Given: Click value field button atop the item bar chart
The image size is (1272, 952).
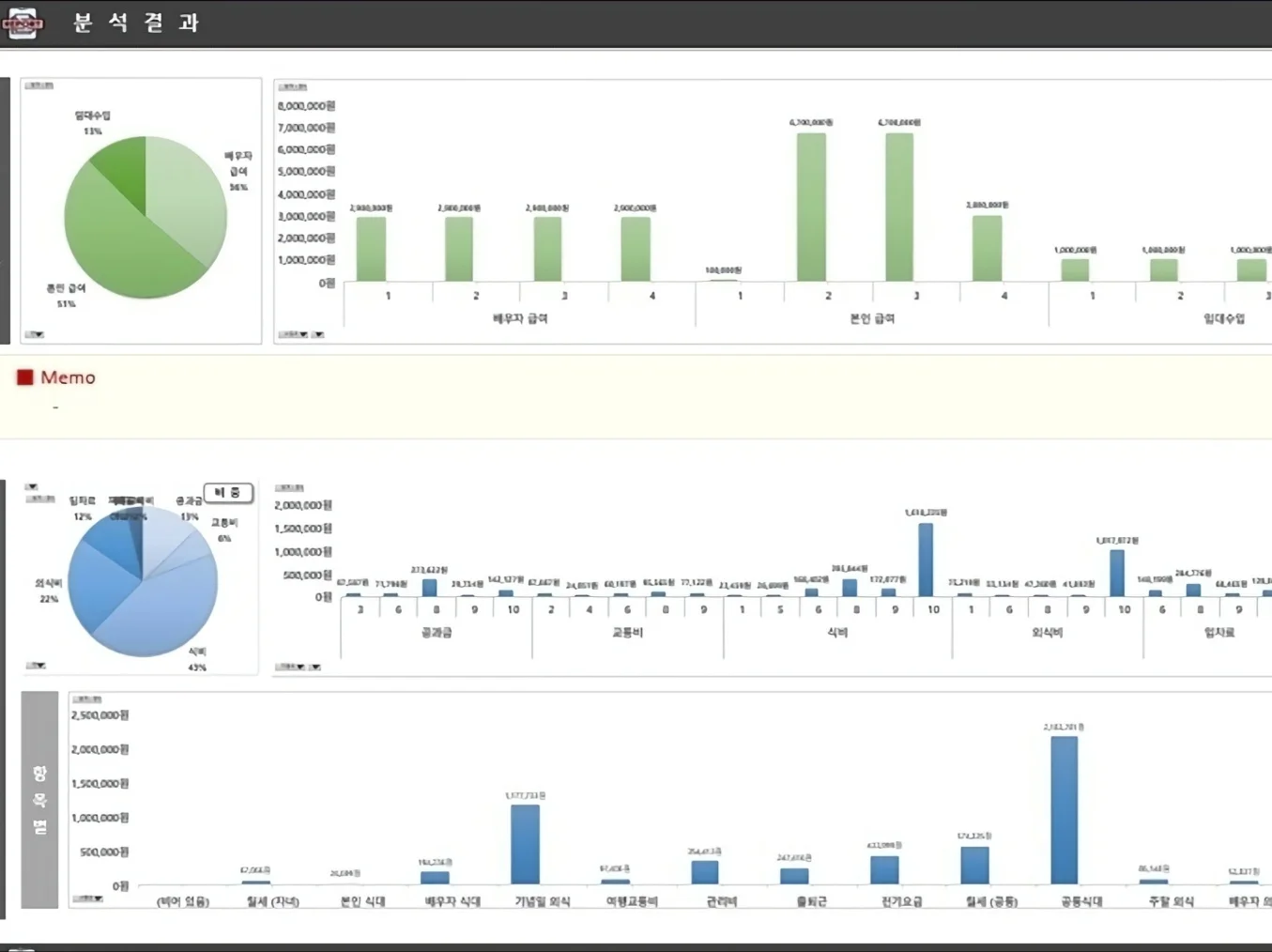Looking at the screenshot, I should pyautogui.click(x=87, y=699).
